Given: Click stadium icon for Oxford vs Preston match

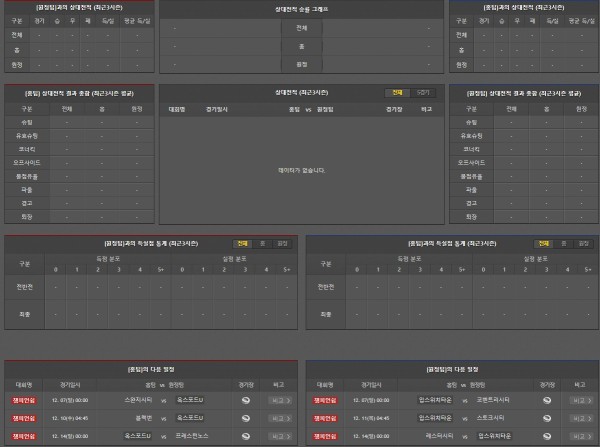Looking at the screenshot, I should pos(246,436).
